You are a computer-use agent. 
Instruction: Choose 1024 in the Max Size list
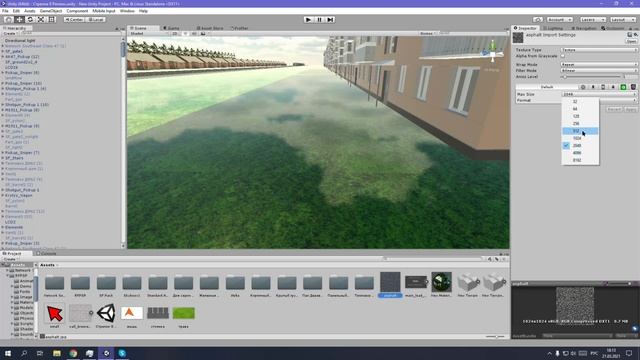coord(580,138)
